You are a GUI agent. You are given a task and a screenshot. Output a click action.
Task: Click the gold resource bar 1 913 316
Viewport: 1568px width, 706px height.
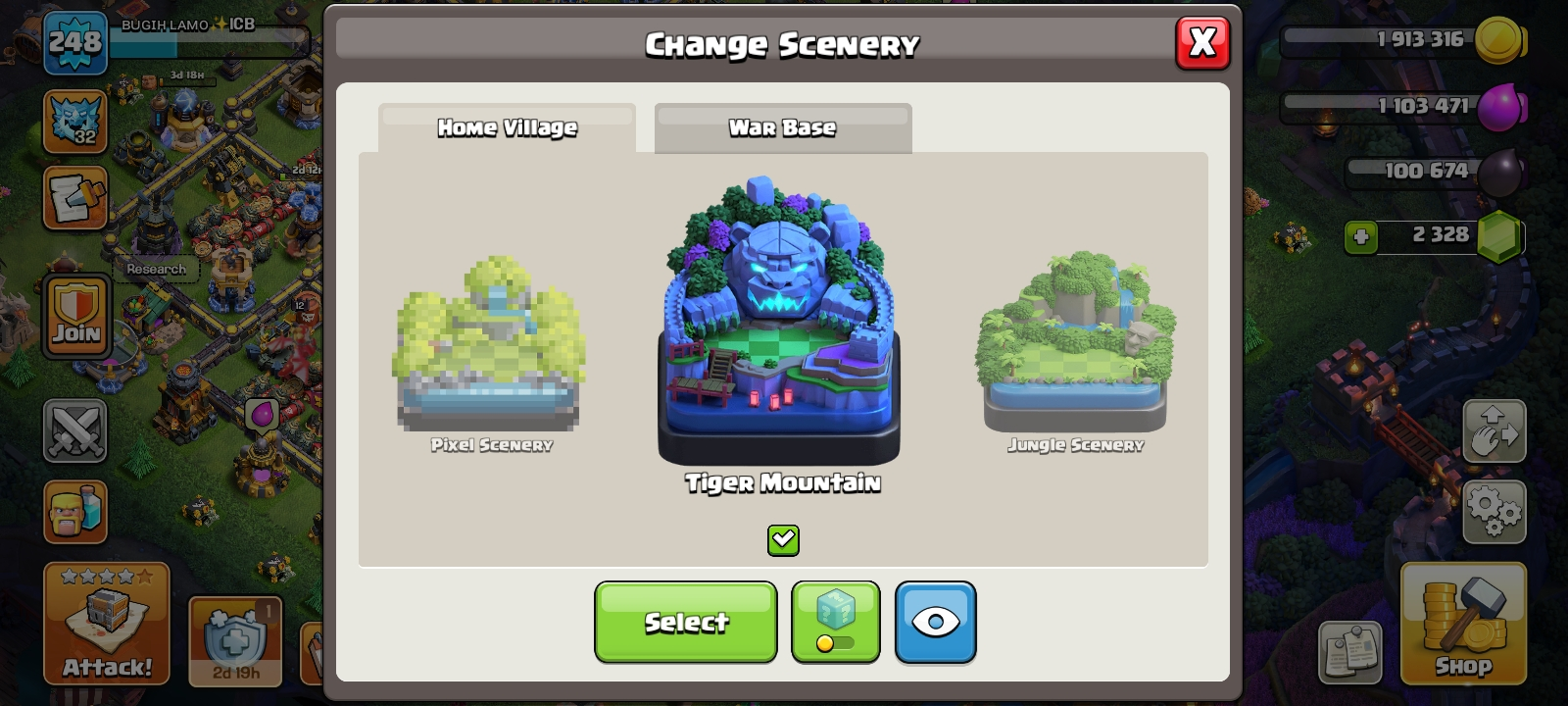(x=1403, y=40)
